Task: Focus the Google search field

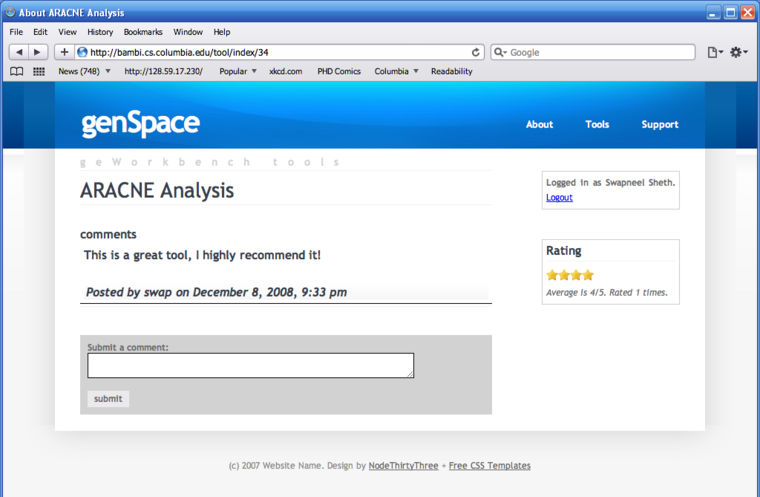Action: click(x=598, y=52)
